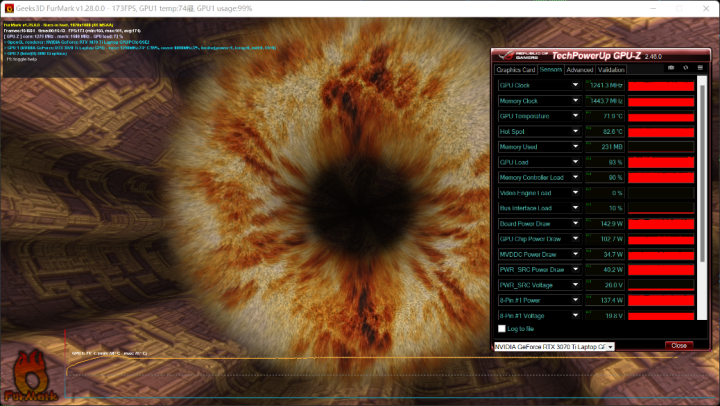Image resolution: width=720 pixels, height=406 pixels.
Task: Click the Hot Spot history graph
Action: point(661,131)
